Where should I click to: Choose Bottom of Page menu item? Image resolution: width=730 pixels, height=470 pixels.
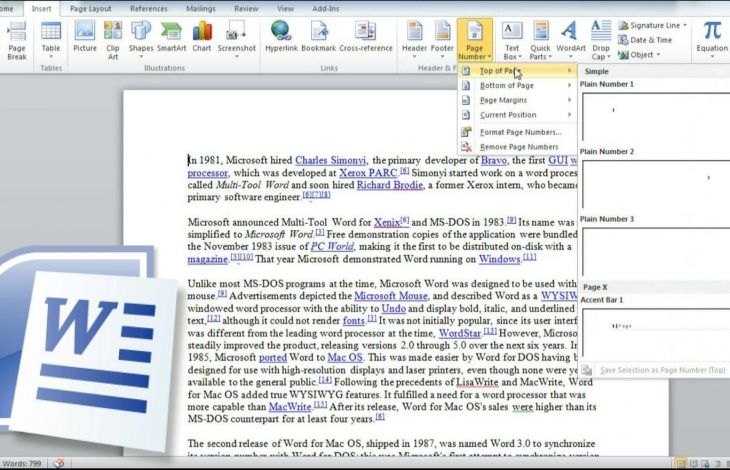(x=518, y=85)
